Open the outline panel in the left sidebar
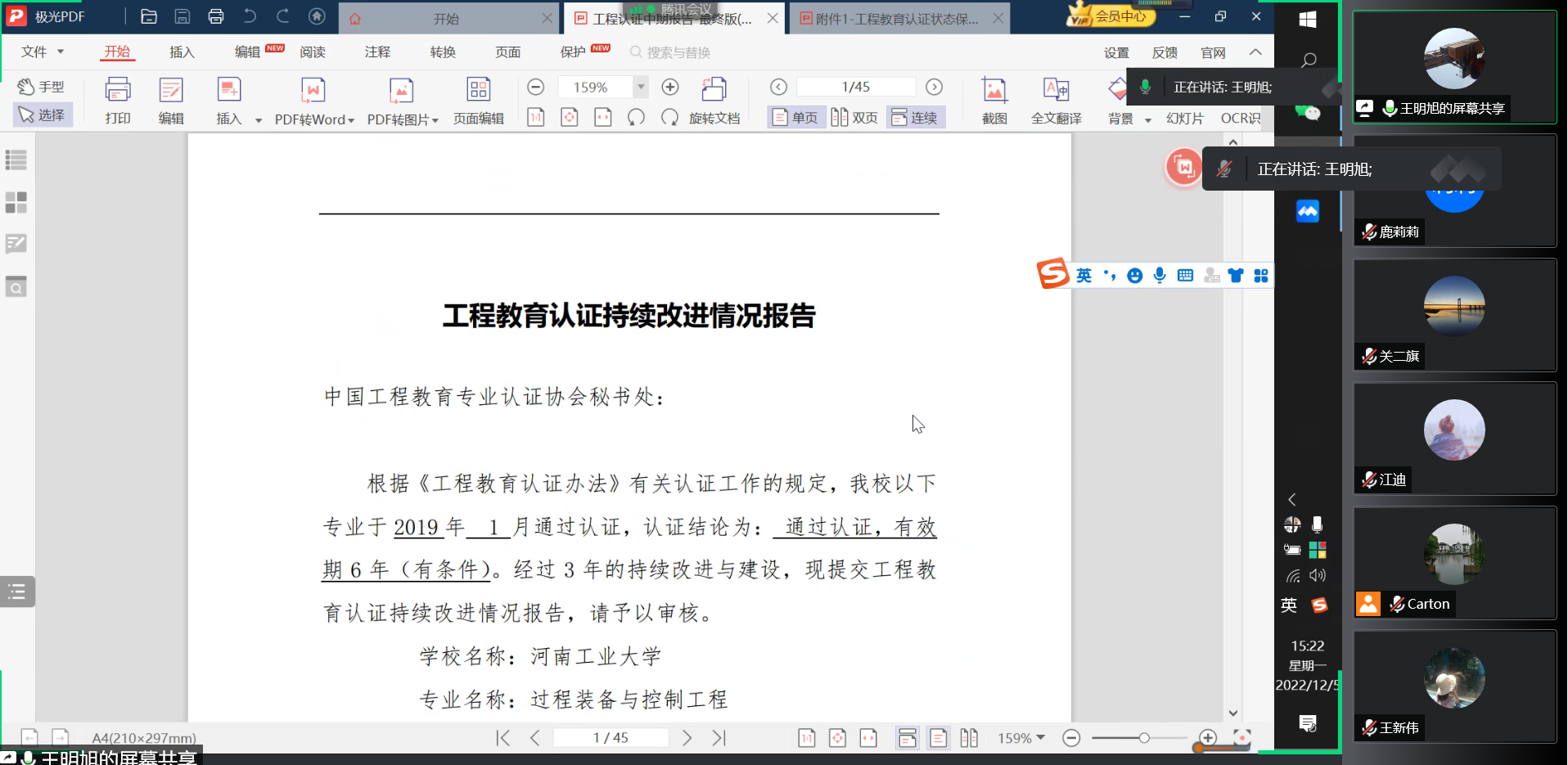Screen dimensions: 1568x765 pyautogui.click(x=16, y=160)
